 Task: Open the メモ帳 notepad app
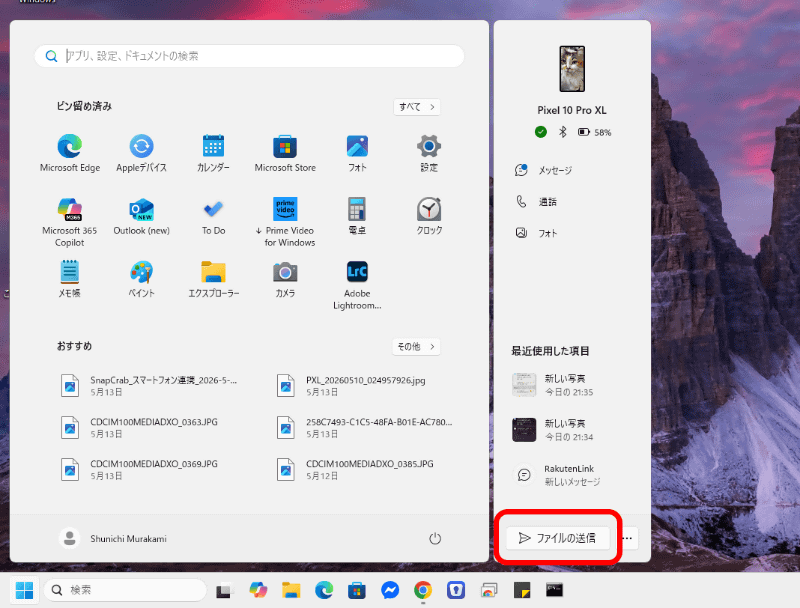click(70, 279)
